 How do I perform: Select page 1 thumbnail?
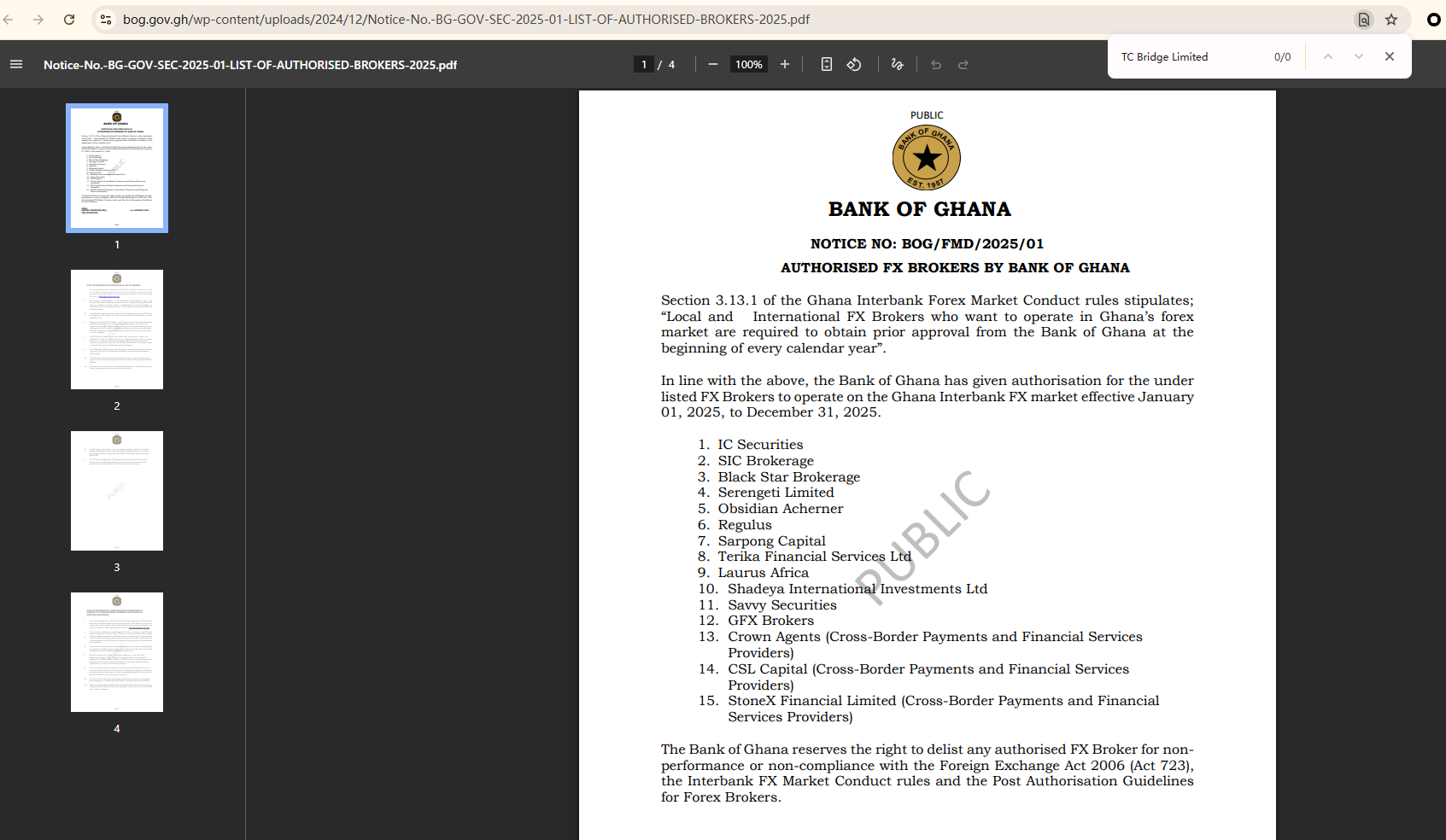pos(117,168)
